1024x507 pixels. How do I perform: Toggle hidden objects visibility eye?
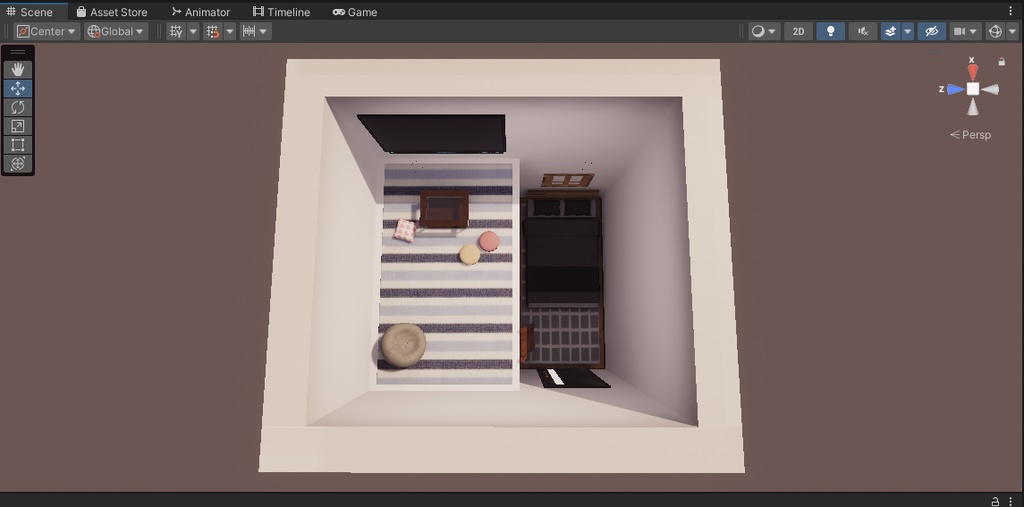pos(931,31)
